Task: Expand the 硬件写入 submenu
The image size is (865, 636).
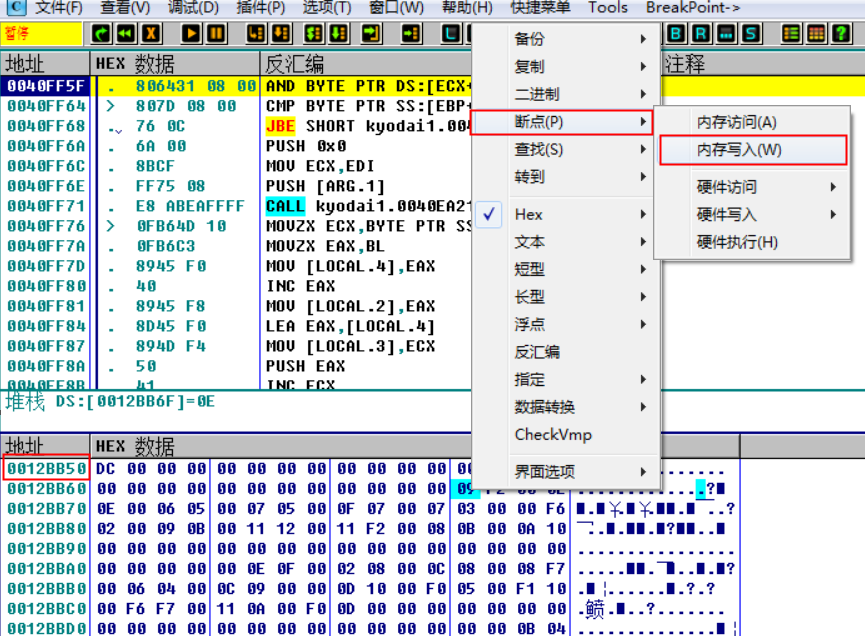Action: (752, 214)
